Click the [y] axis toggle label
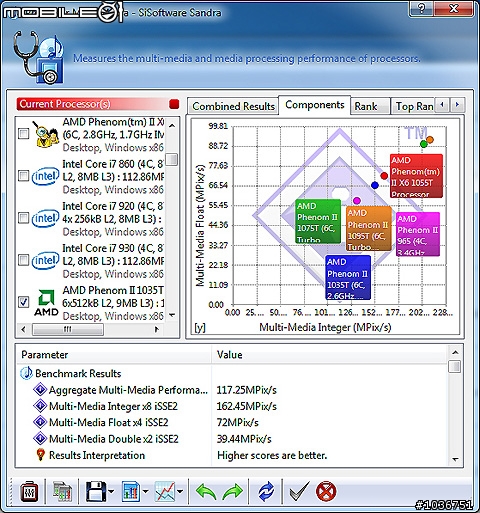480x513 pixels. (x=200, y=328)
